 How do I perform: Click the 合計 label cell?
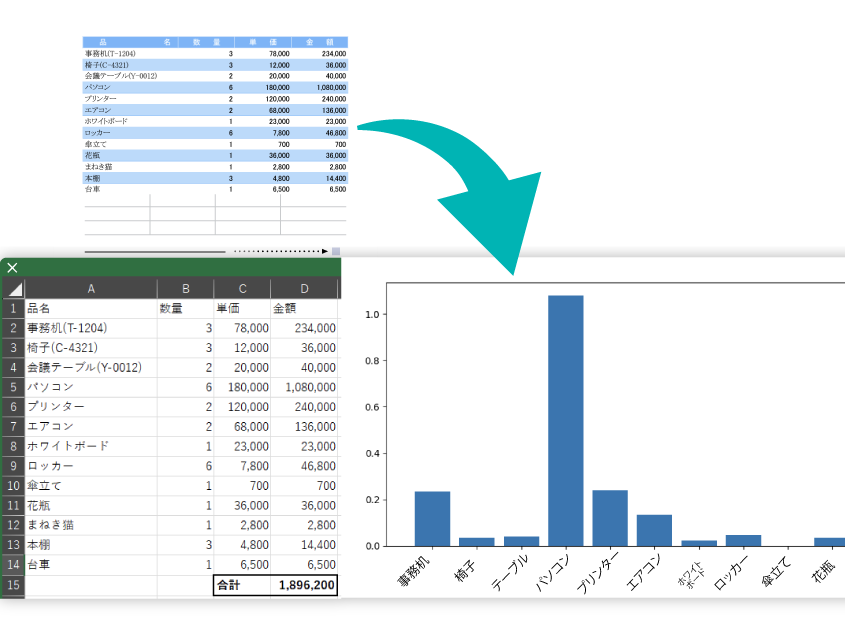243,585
